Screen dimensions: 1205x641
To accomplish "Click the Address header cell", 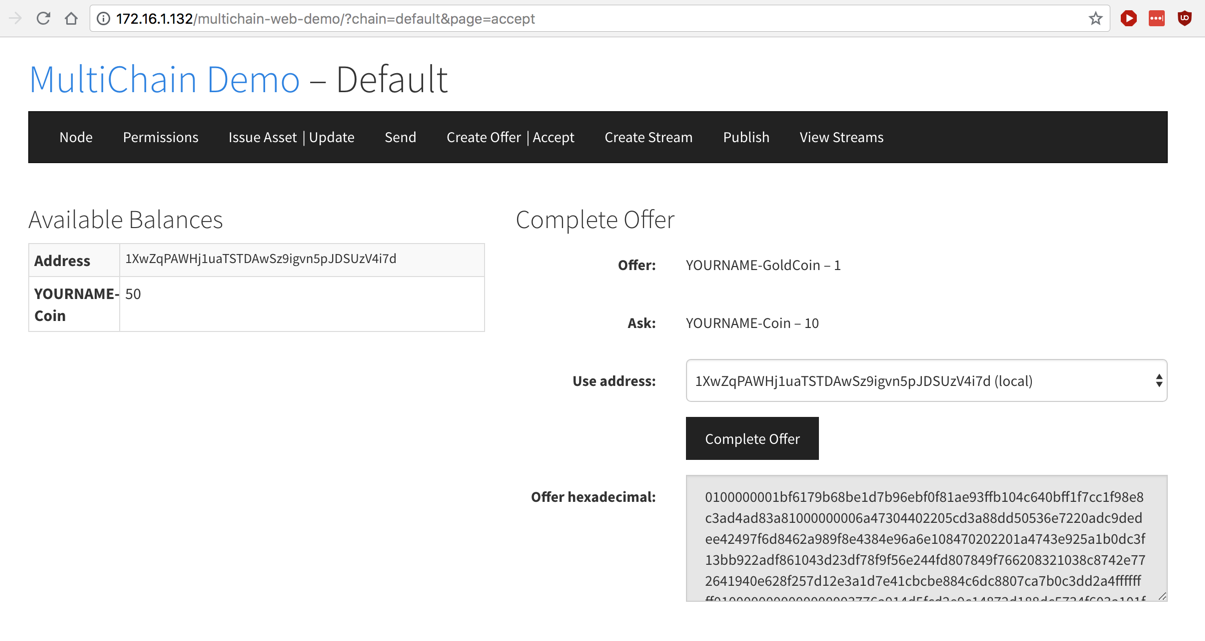I will [x=74, y=260].
